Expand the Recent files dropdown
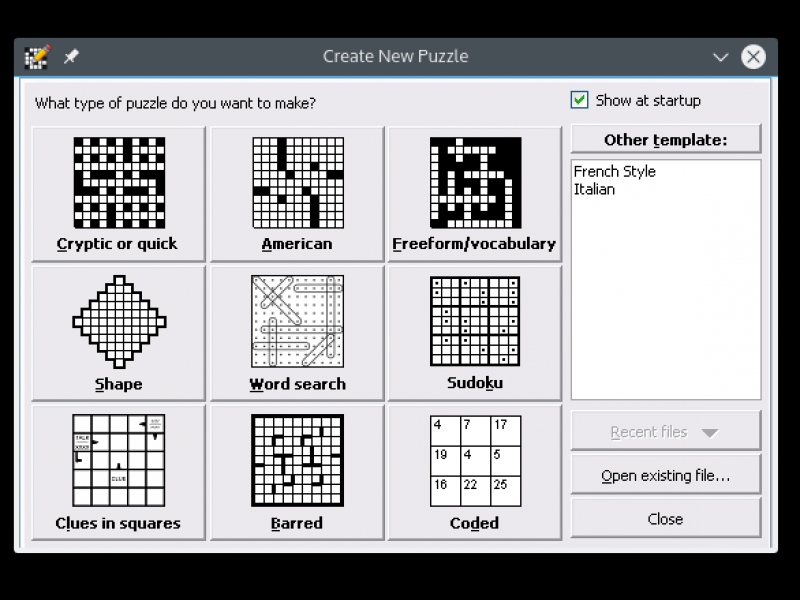Viewport: 800px width, 600px height. pos(665,432)
